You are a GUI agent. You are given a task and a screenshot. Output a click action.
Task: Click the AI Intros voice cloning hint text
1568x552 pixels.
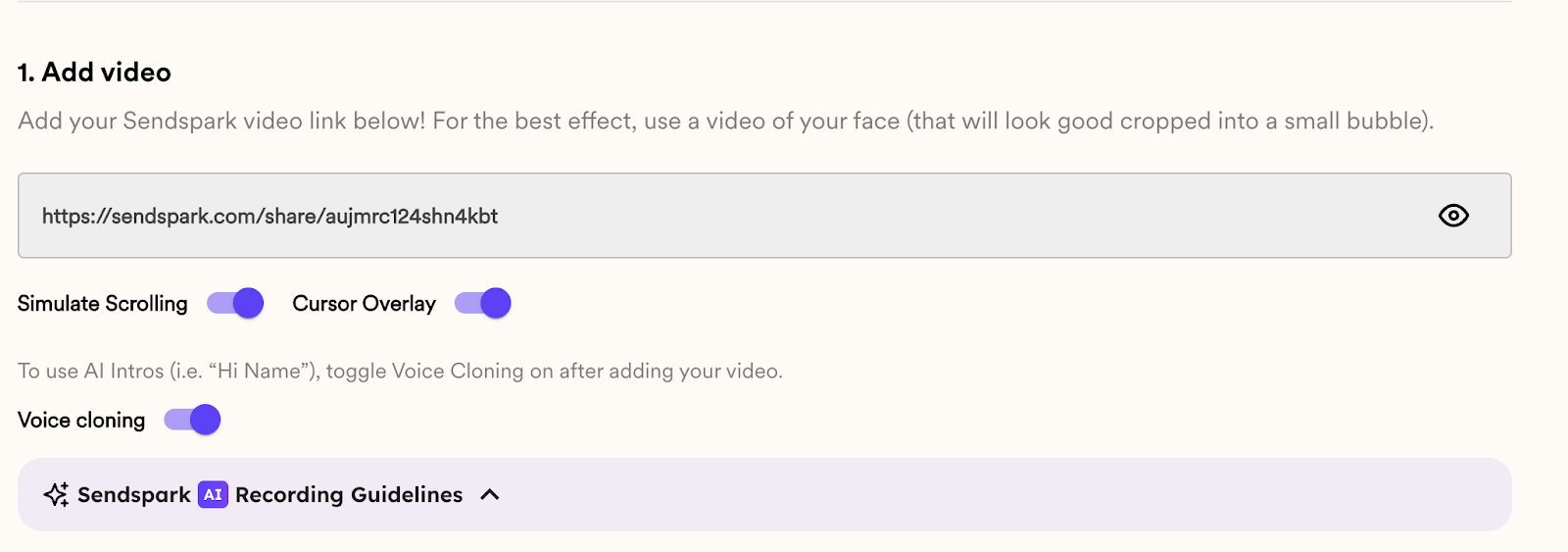[x=400, y=372]
